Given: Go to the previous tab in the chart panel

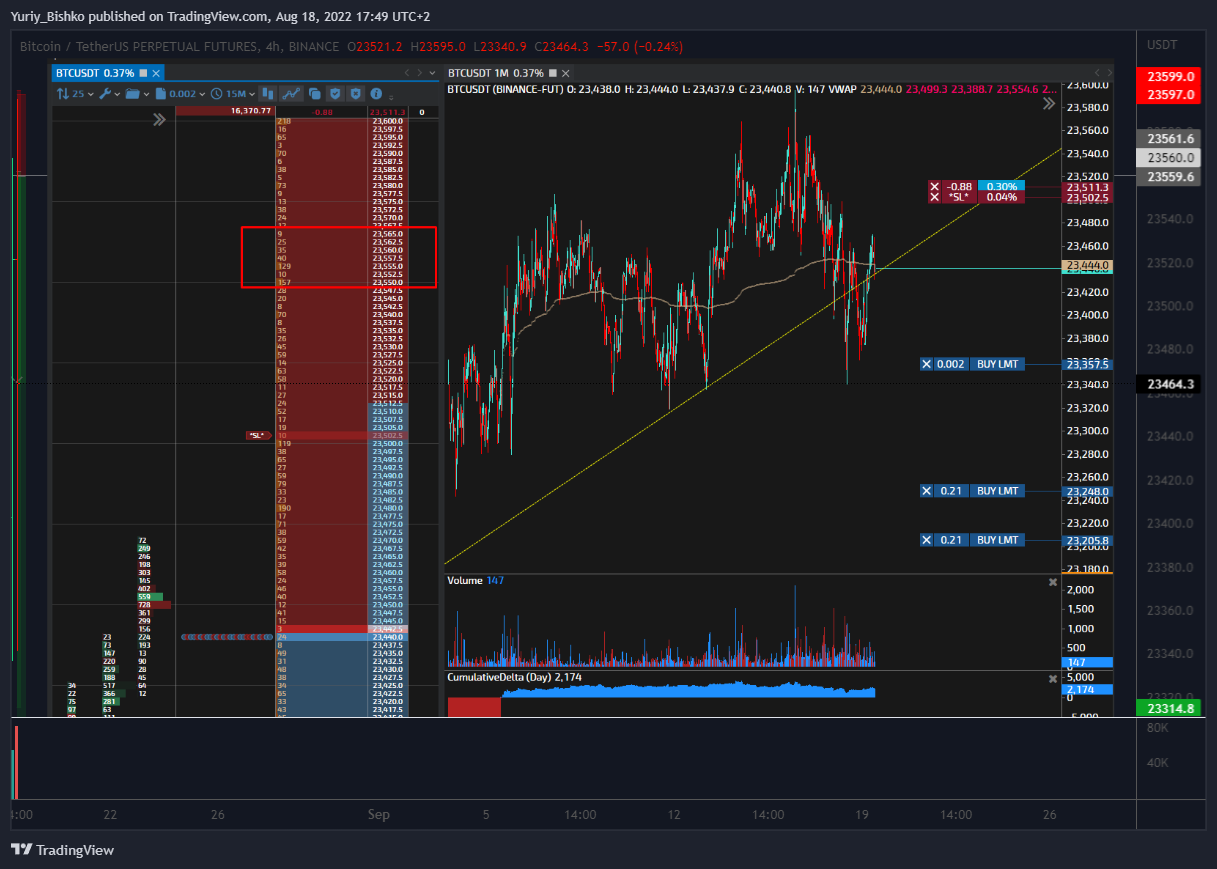Looking at the screenshot, I should (1096, 73).
